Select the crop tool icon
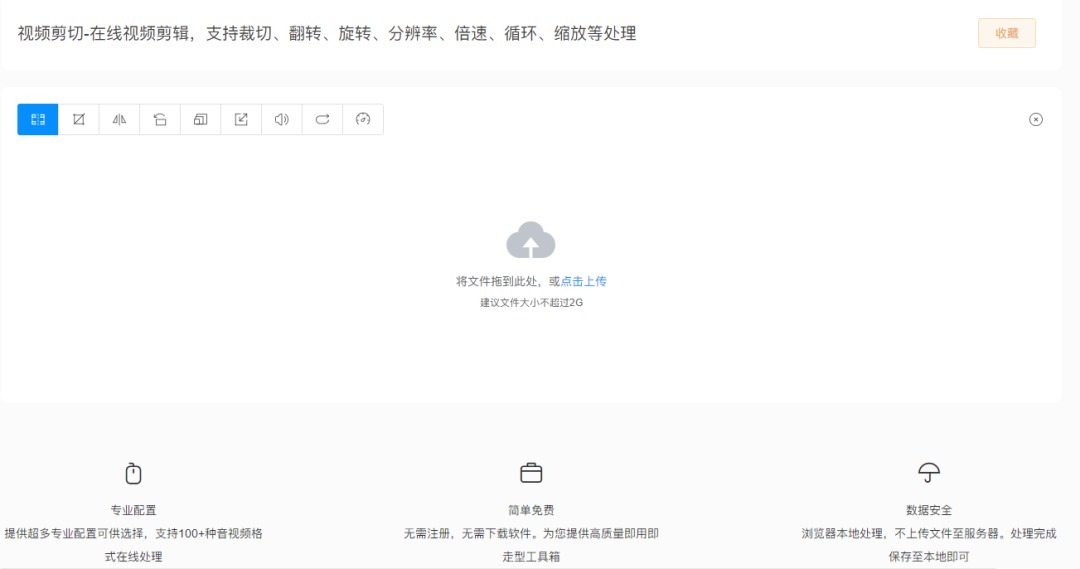1080x569 pixels. point(79,120)
